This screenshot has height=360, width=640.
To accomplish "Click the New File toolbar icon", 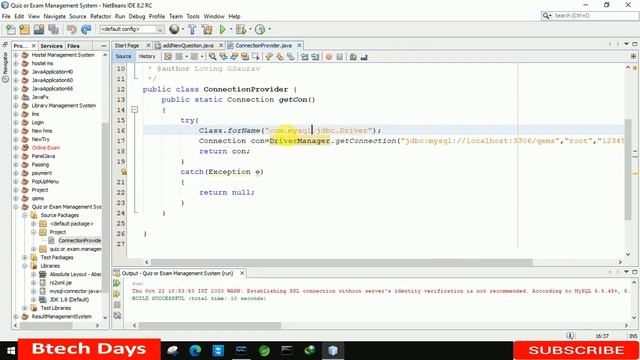I will [x=11, y=29].
